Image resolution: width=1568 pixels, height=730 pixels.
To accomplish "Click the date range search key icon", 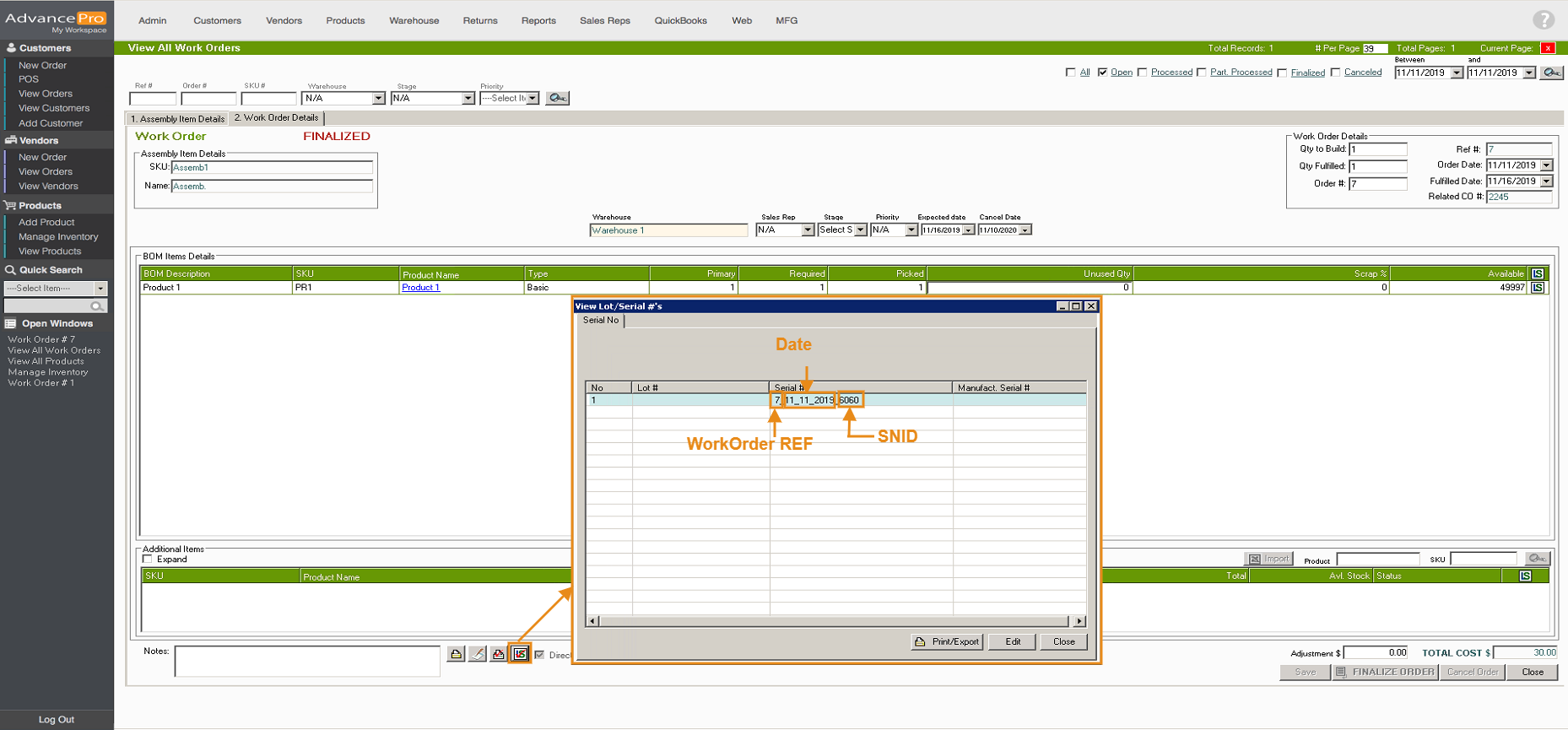I will (x=1551, y=73).
